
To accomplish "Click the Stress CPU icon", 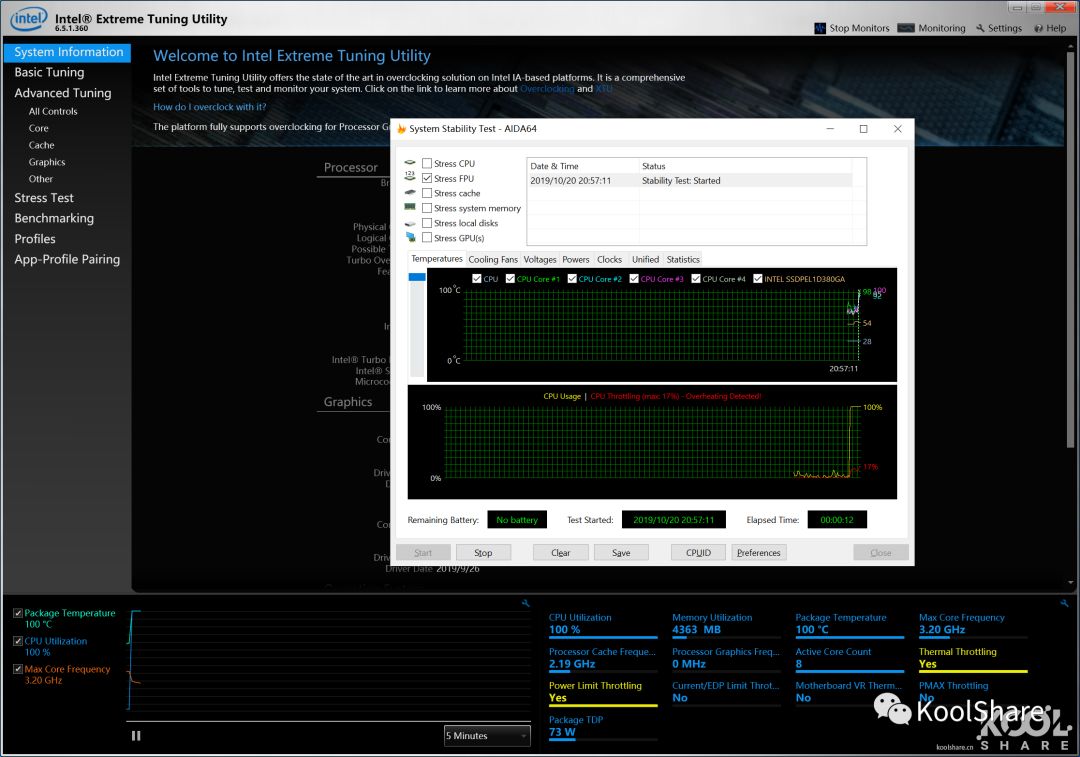I will coord(410,163).
